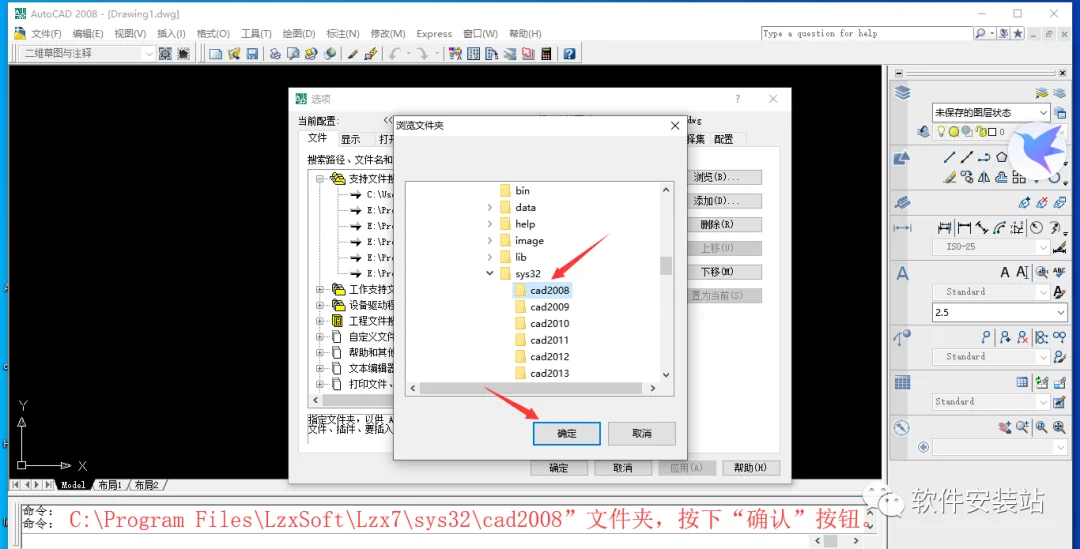Switch to the 配置 tab in Options

(x=723, y=139)
